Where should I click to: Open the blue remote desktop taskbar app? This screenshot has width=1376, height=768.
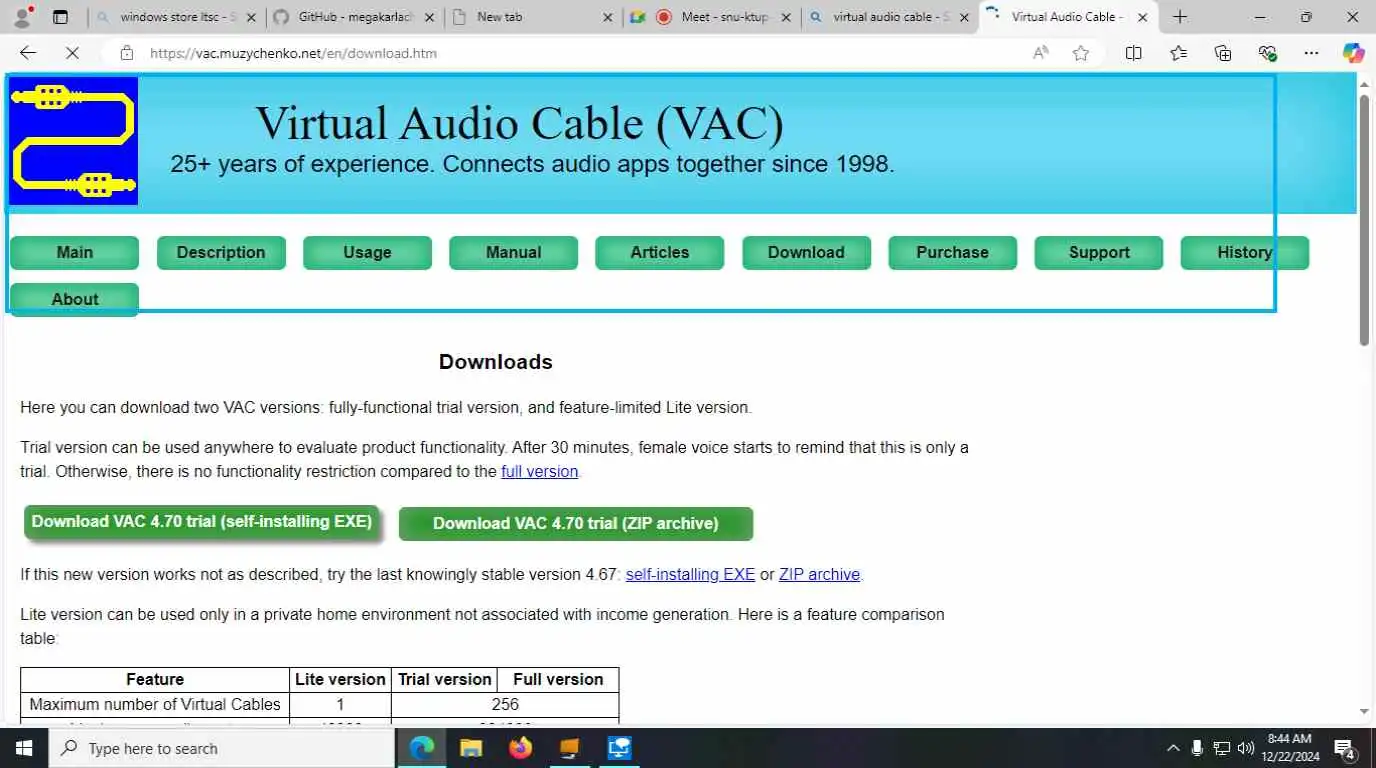[618, 748]
